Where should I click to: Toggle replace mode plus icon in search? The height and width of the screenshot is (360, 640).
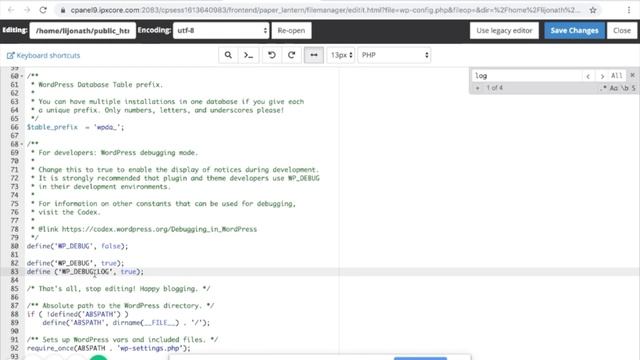tap(477, 88)
